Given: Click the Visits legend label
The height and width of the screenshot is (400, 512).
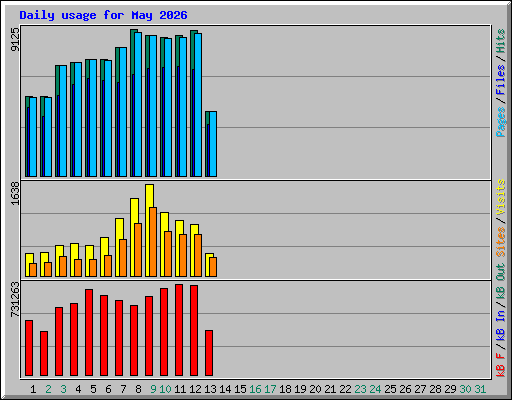Looking at the screenshot, I should coord(501,197).
